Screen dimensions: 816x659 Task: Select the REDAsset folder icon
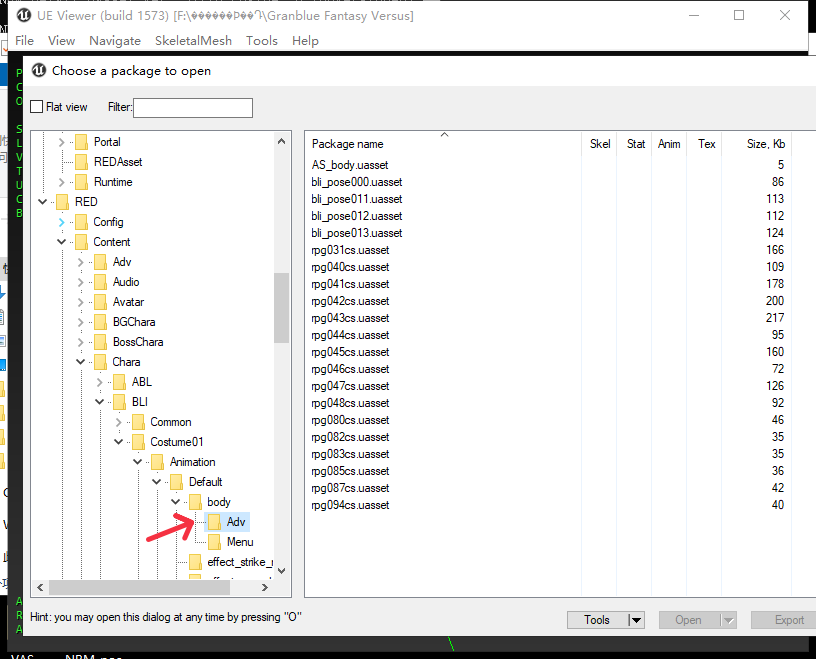(x=81, y=162)
